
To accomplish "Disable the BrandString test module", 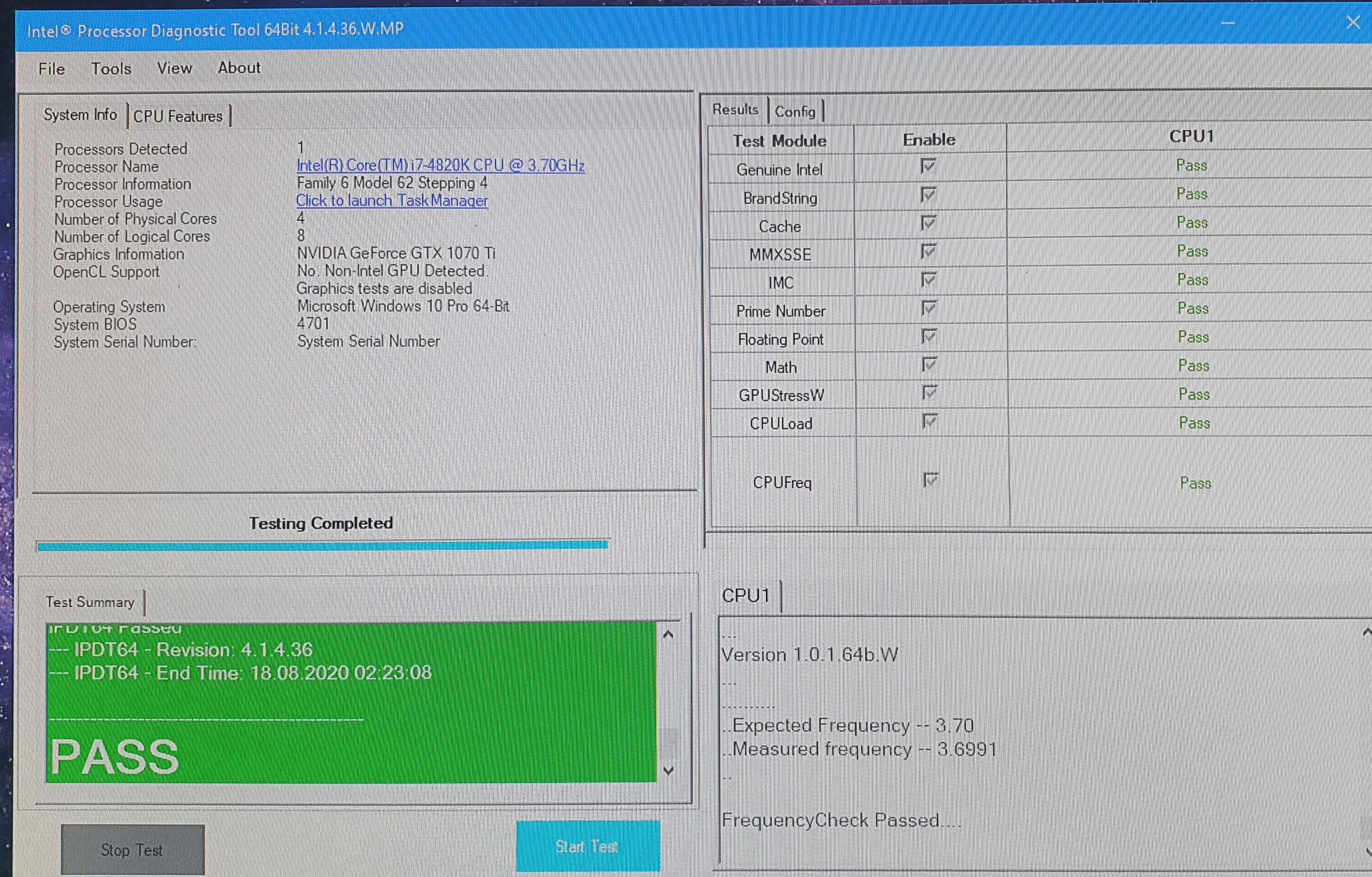I will 928,195.
